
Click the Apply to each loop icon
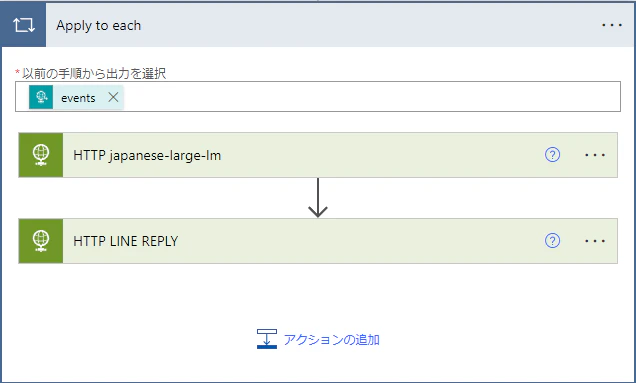pyautogui.click(x=24, y=25)
